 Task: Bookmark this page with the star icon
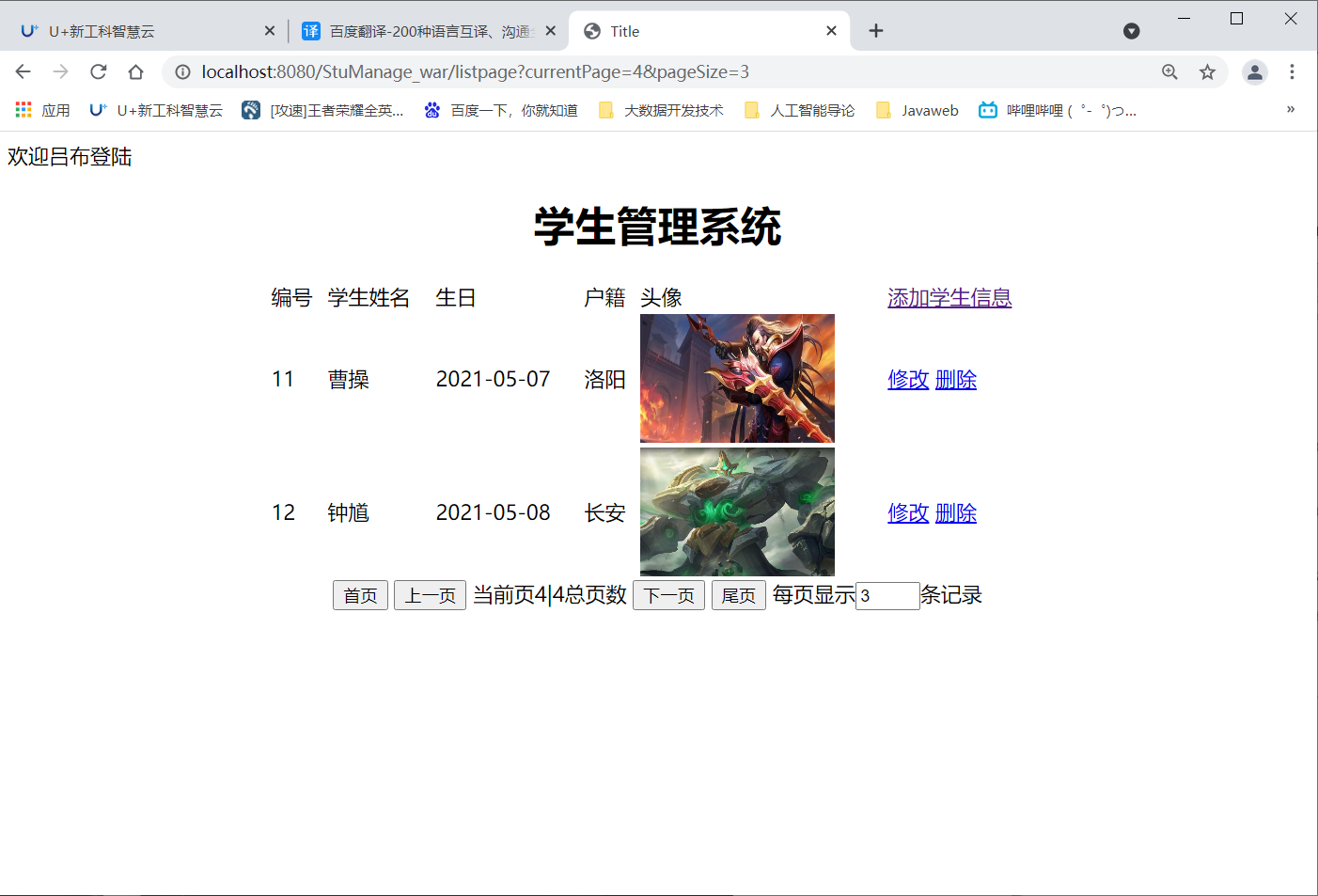tap(1207, 72)
